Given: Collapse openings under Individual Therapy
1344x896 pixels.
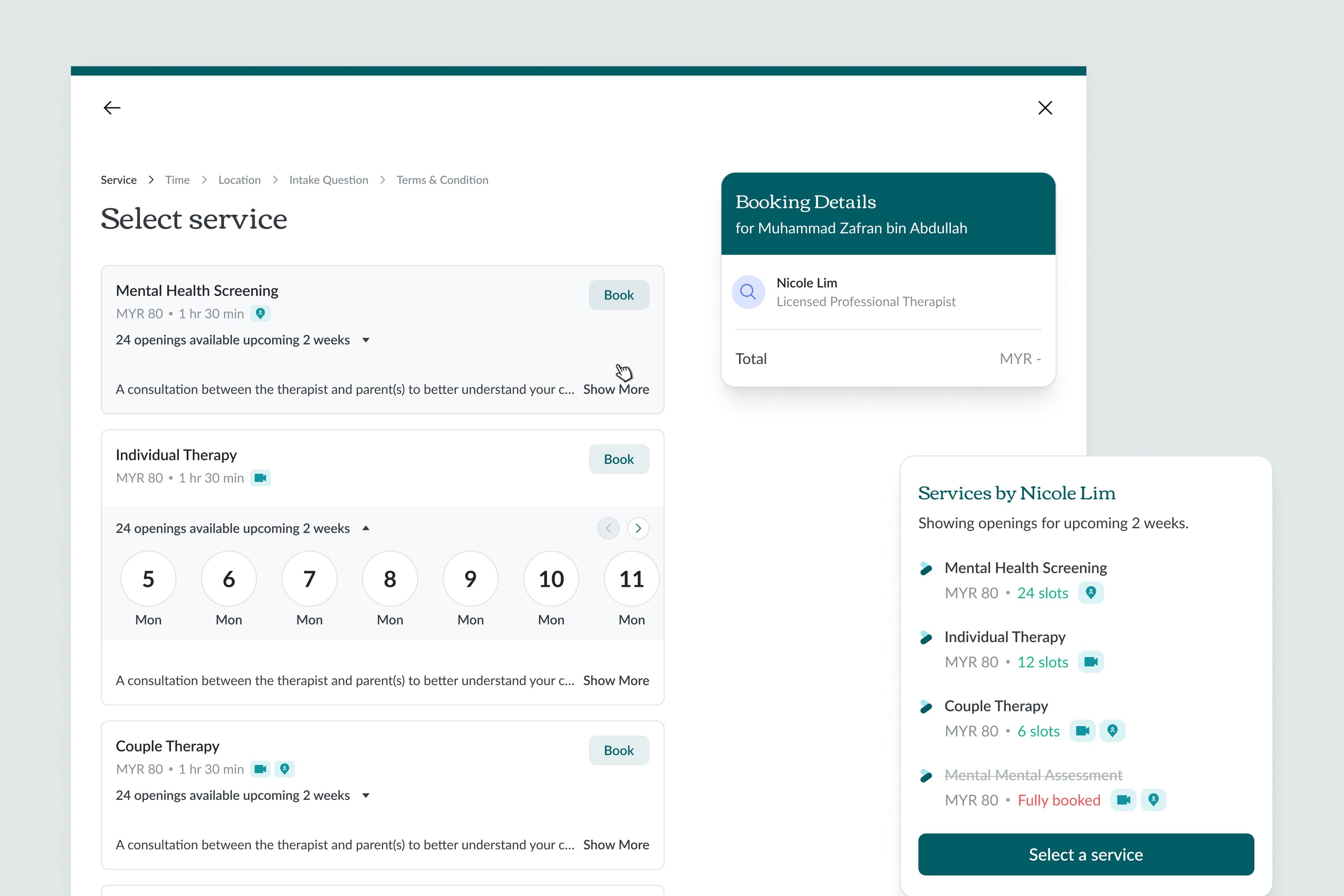Looking at the screenshot, I should tap(366, 528).
